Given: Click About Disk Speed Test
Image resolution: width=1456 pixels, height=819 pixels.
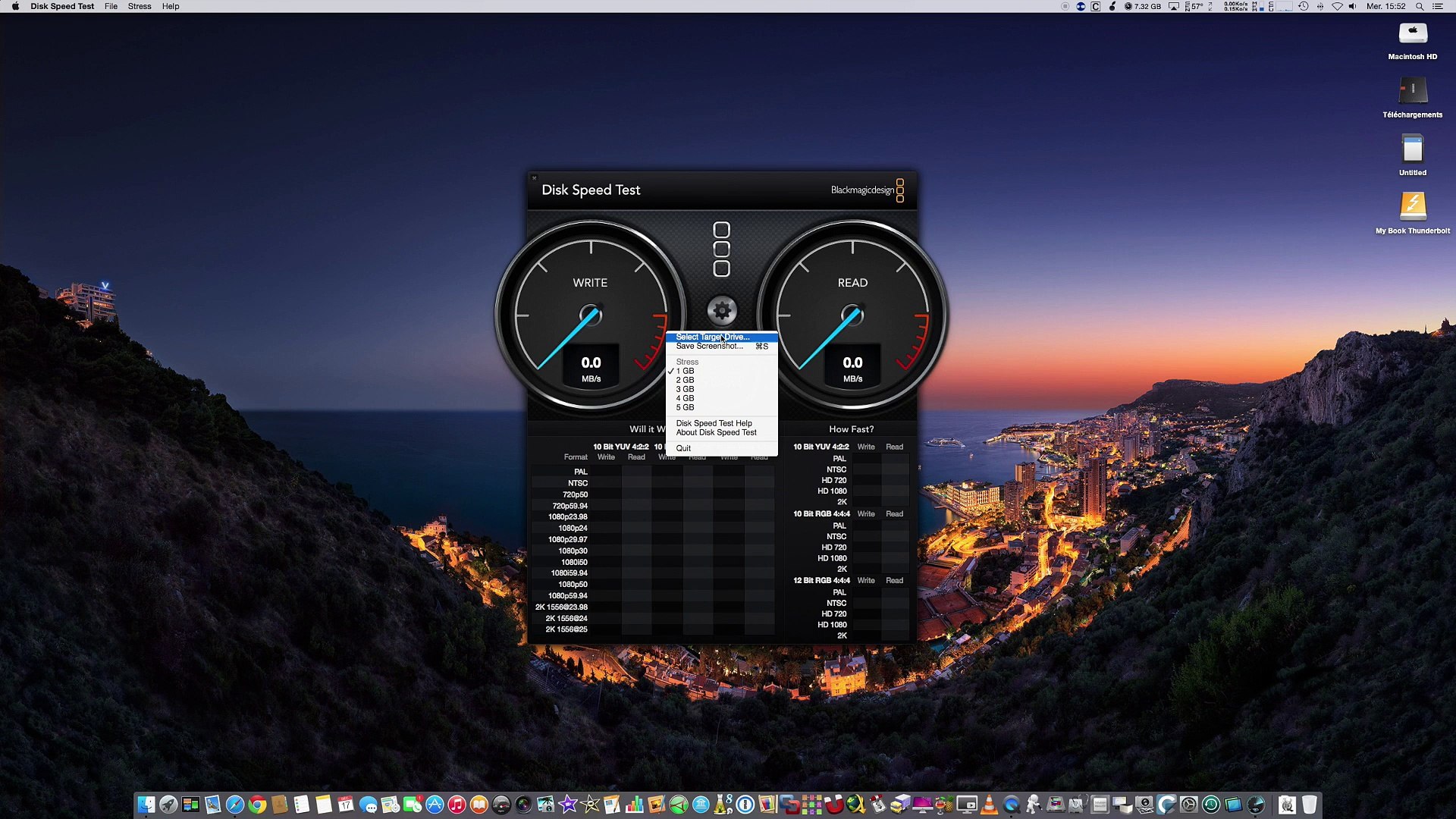Looking at the screenshot, I should [x=716, y=432].
